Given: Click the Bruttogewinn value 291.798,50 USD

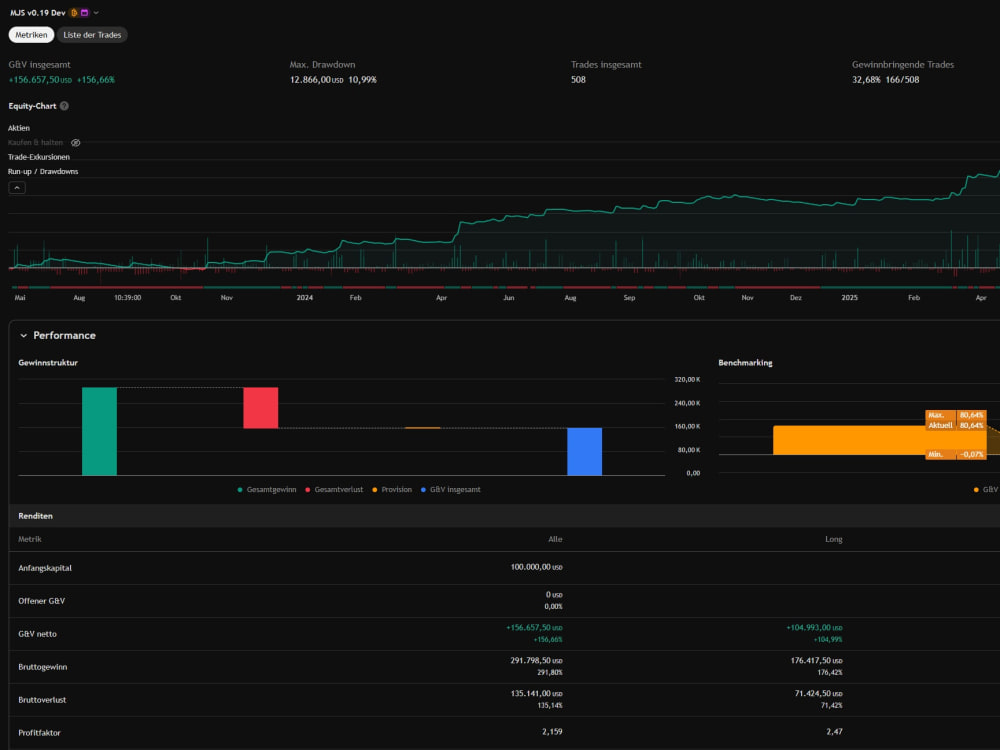Looking at the screenshot, I should (536, 661).
